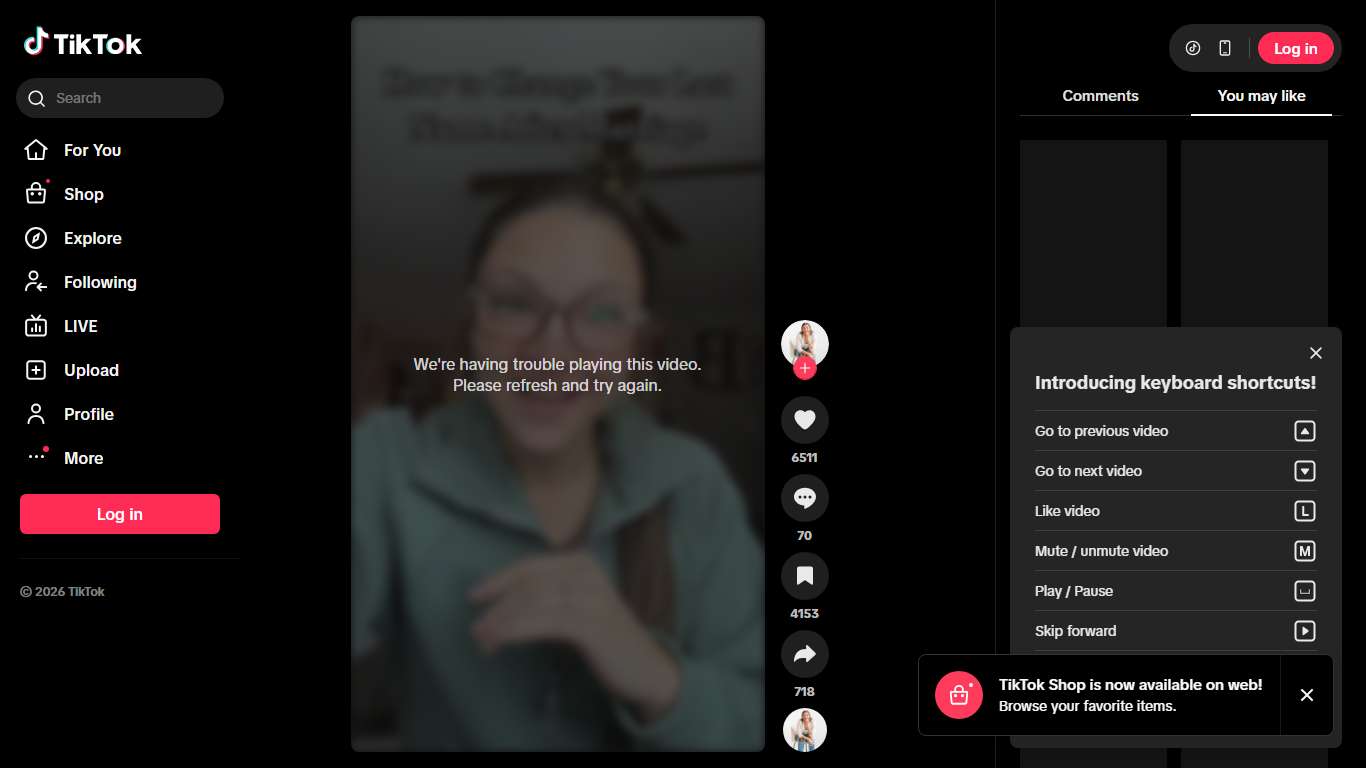Open the LIVE section in sidebar
1366x768 pixels.
[x=80, y=326]
